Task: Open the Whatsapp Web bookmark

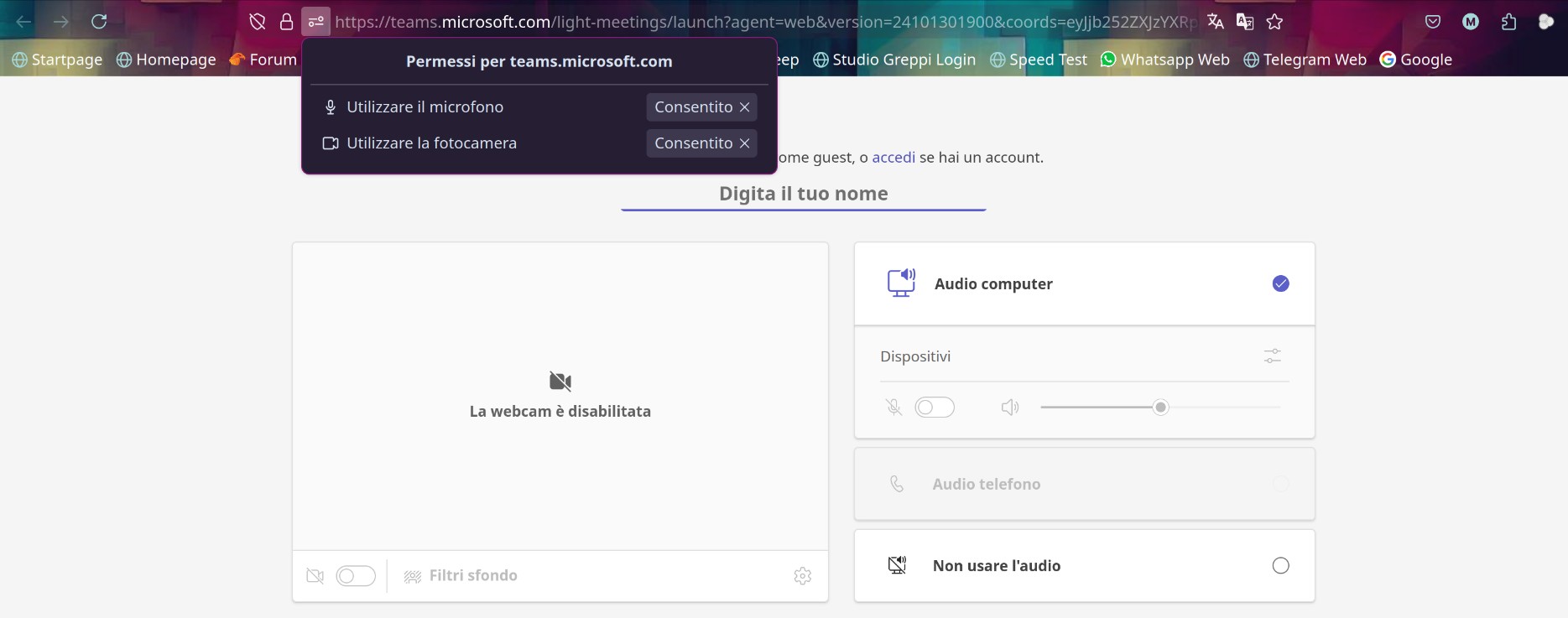Action: pos(1165,60)
